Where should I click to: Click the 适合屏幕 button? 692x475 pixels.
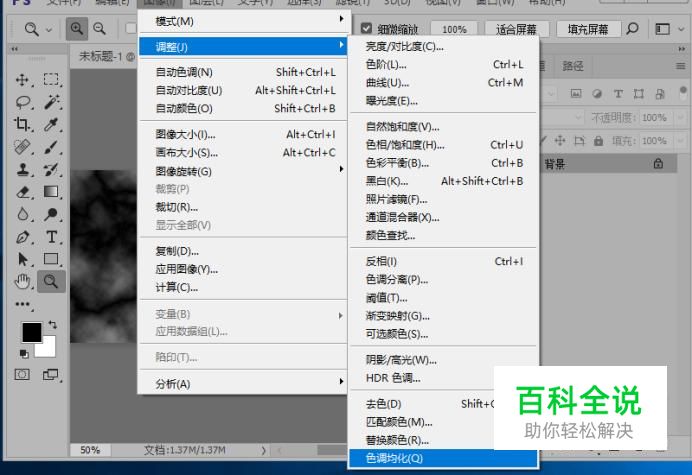pyautogui.click(x=516, y=30)
